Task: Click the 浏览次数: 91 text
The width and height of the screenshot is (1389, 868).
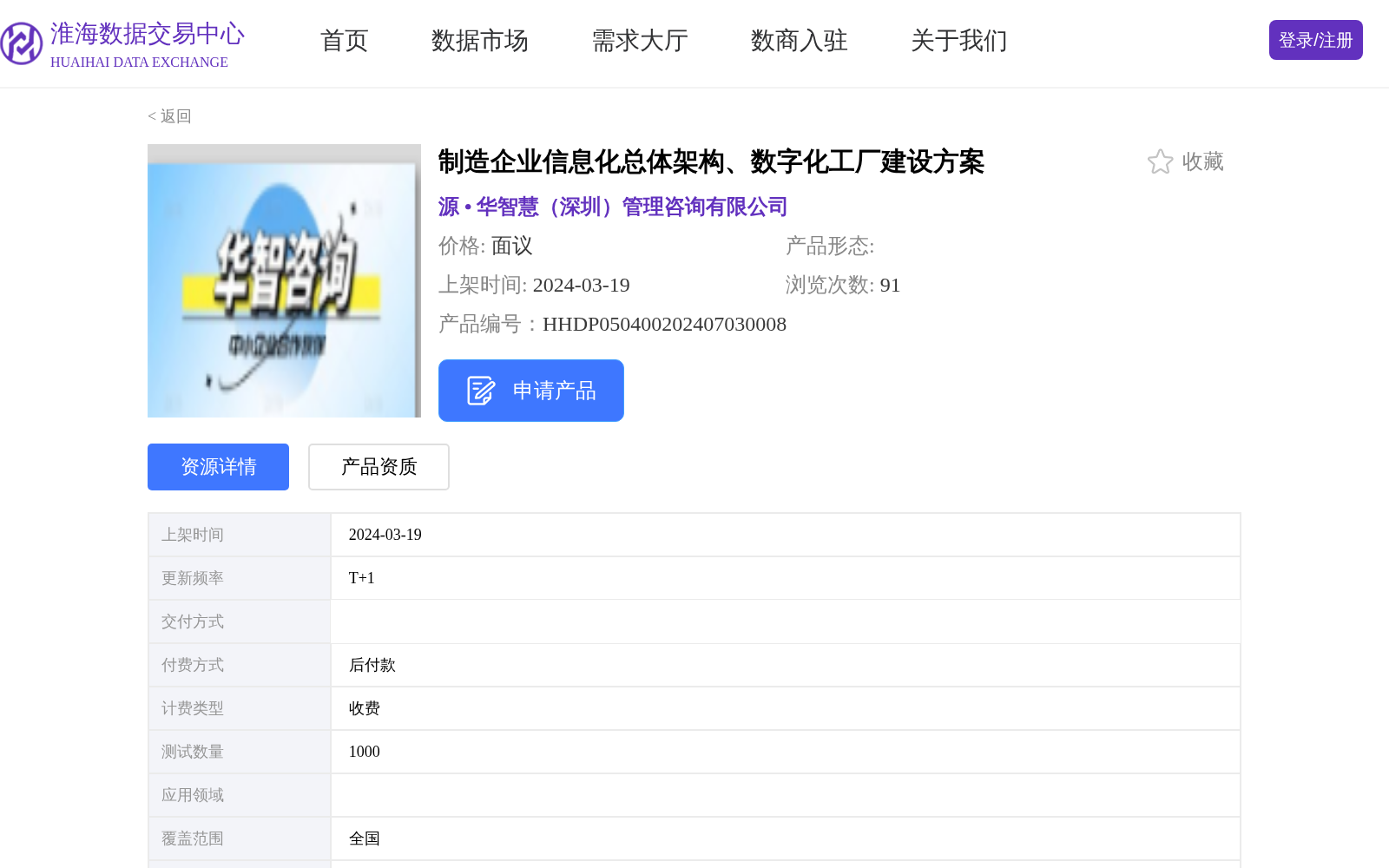Action: [843, 285]
